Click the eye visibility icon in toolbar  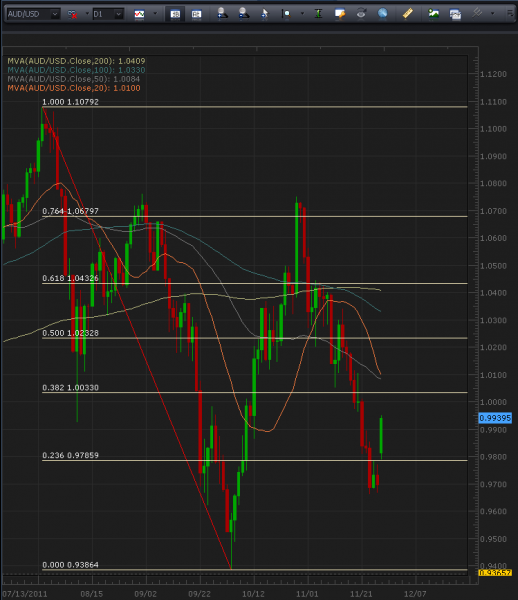pyautogui.click(x=361, y=14)
